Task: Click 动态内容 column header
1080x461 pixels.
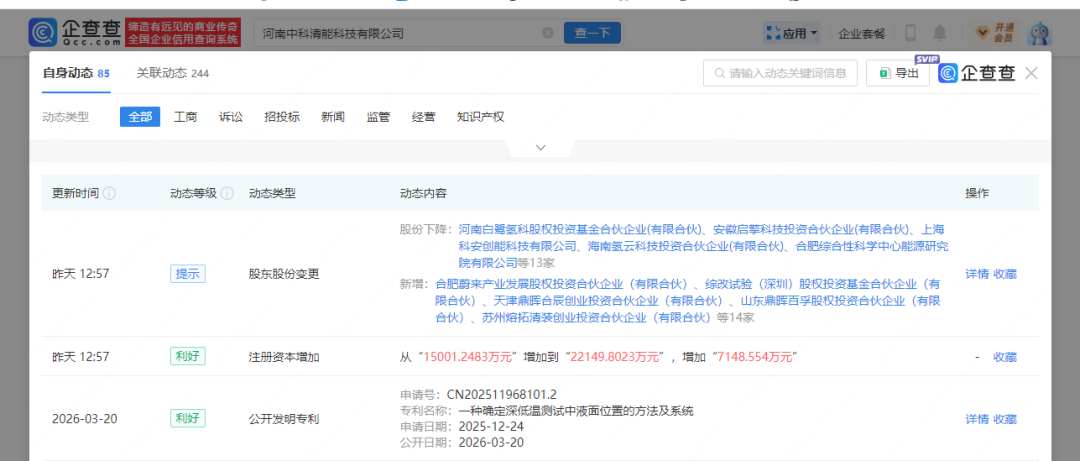Action: (x=423, y=194)
